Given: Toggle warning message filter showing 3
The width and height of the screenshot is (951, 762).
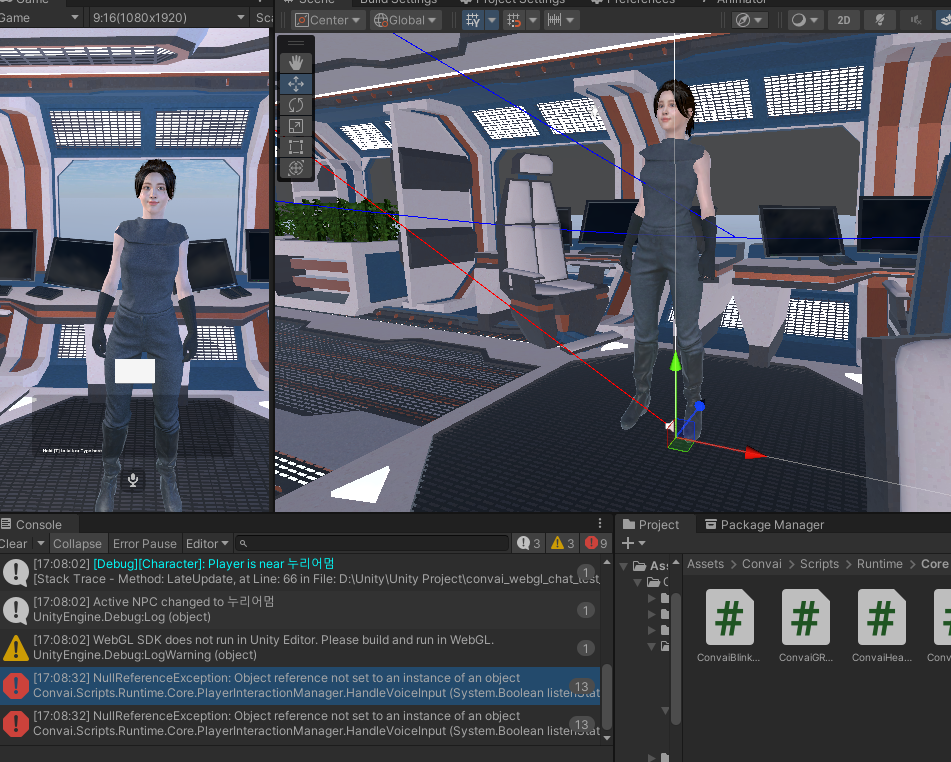Looking at the screenshot, I should [x=562, y=544].
